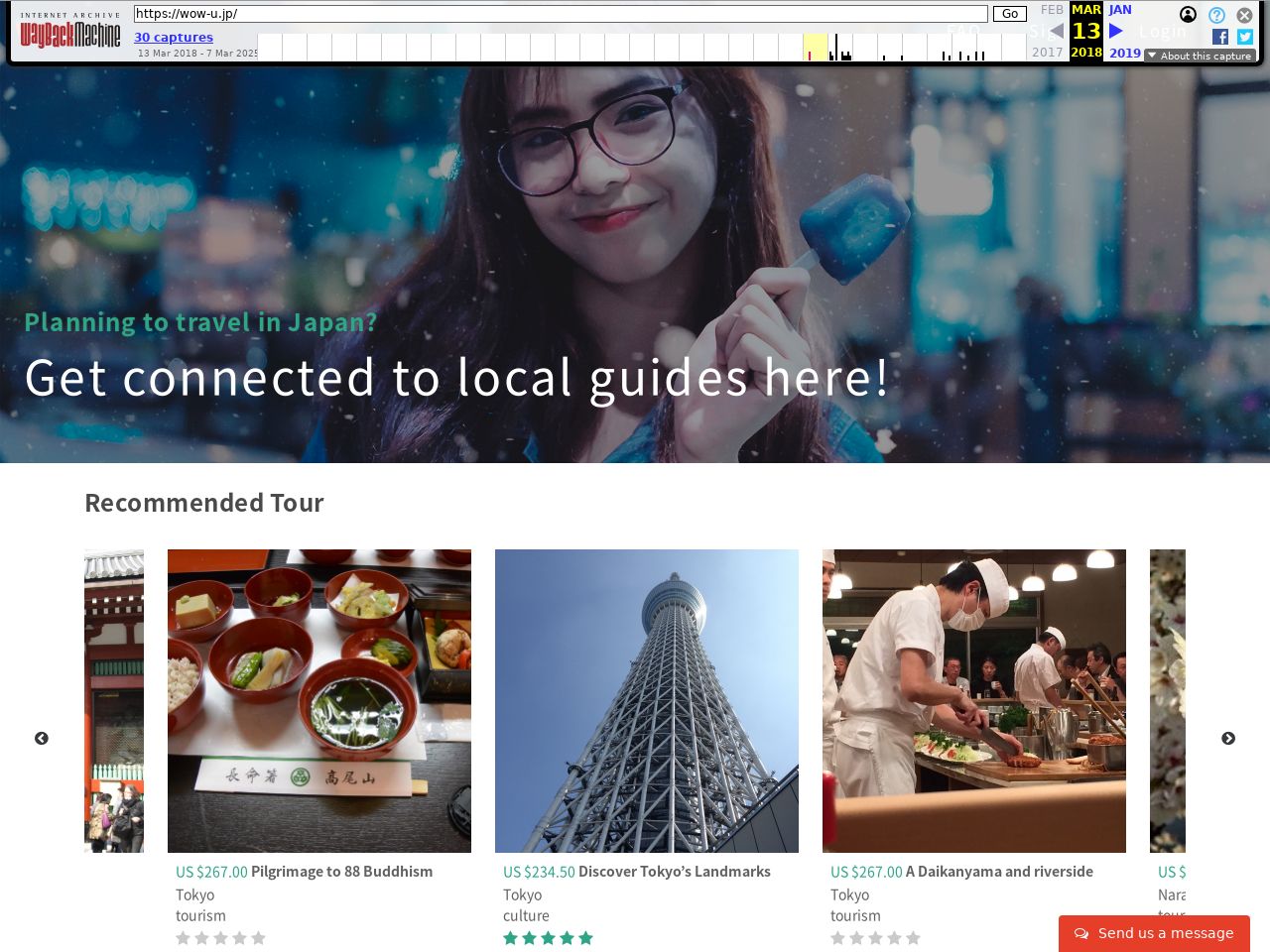
Task: Go to next capture with blue arrow
Action: click(x=1116, y=31)
